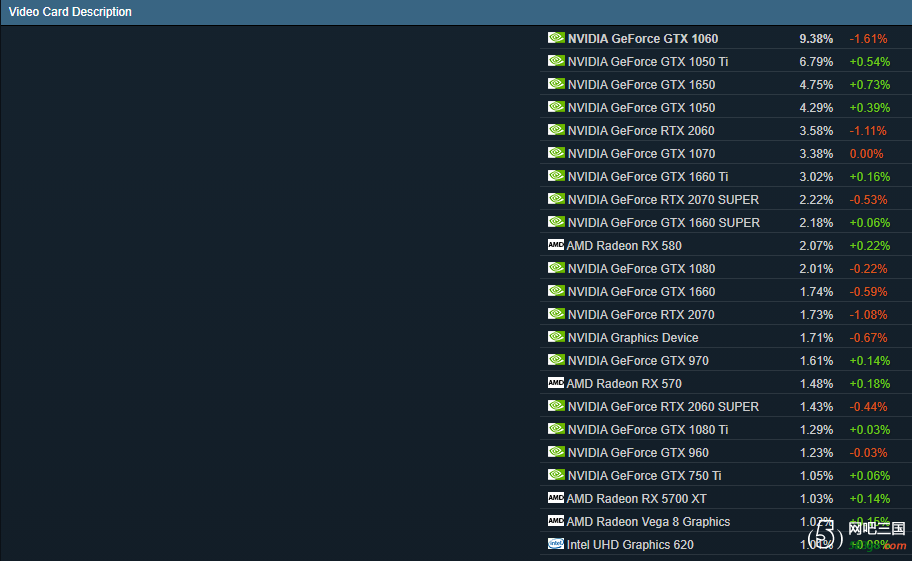Viewport: 912px width, 561px height.
Task: Click the 6.79% share value
Action: click(x=816, y=62)
